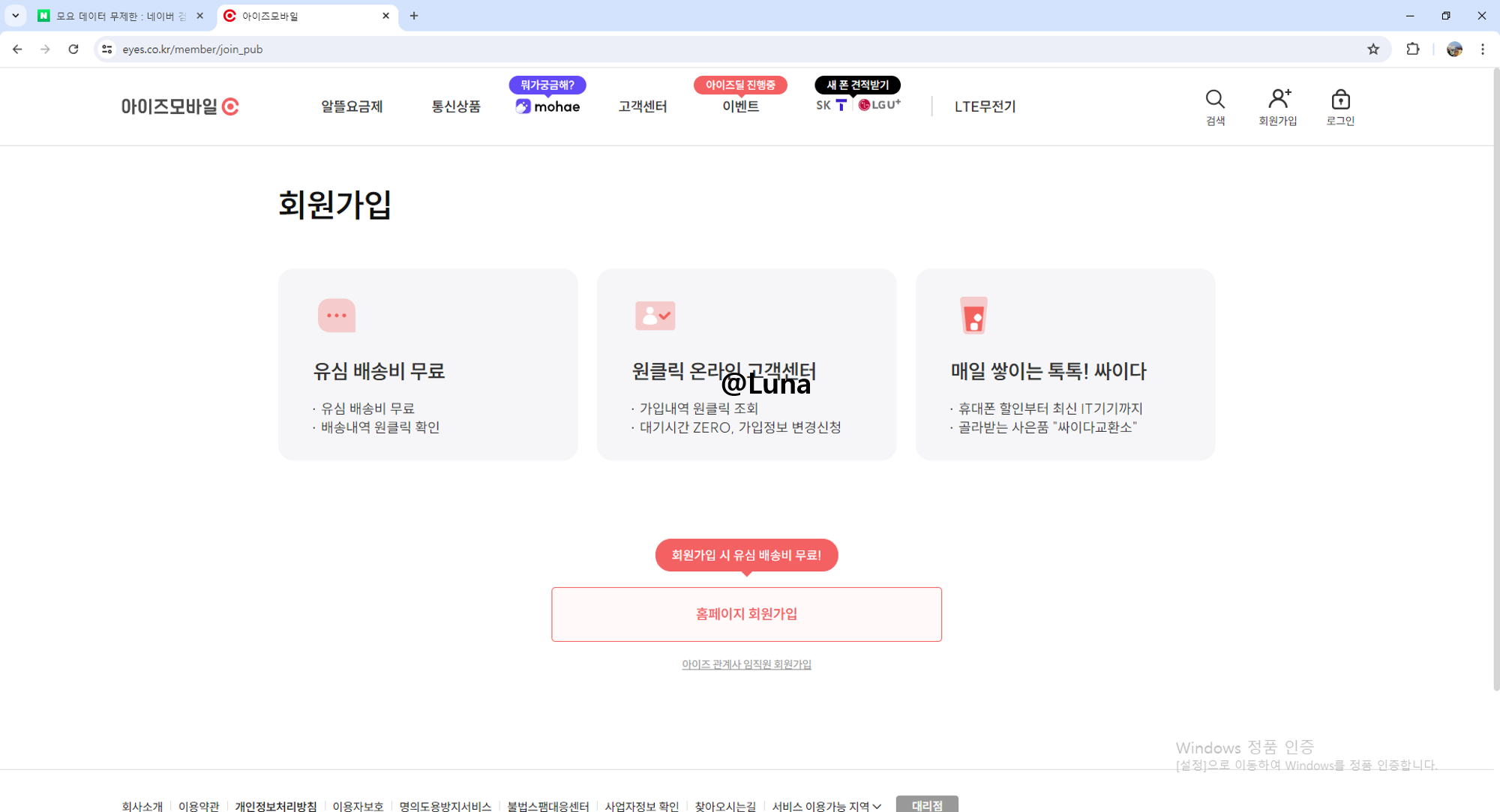Open 이용자보호 footer link

pos(358,806)
